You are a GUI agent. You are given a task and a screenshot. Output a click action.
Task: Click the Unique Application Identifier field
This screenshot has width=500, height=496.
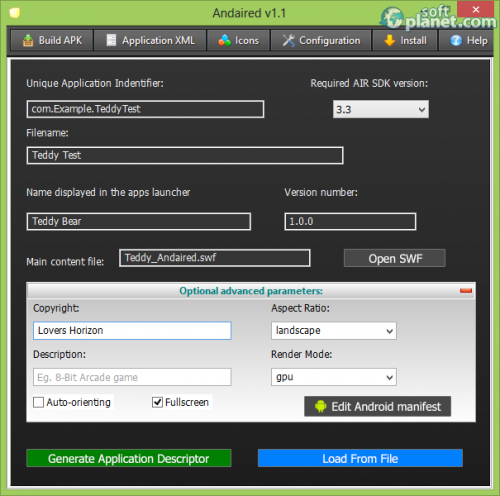tap(145, 109)
